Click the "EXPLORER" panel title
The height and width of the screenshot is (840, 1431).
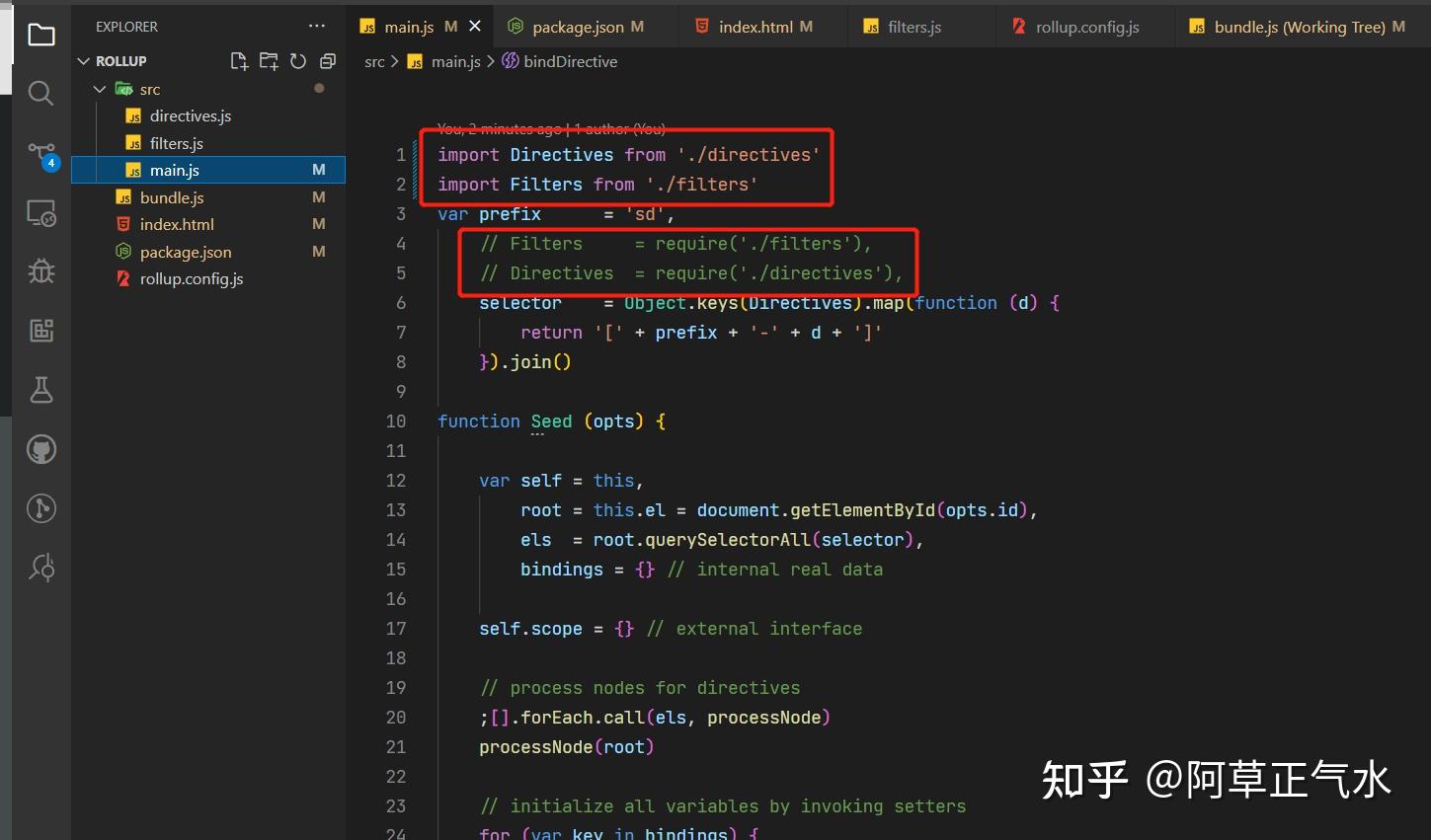point(126,27)
